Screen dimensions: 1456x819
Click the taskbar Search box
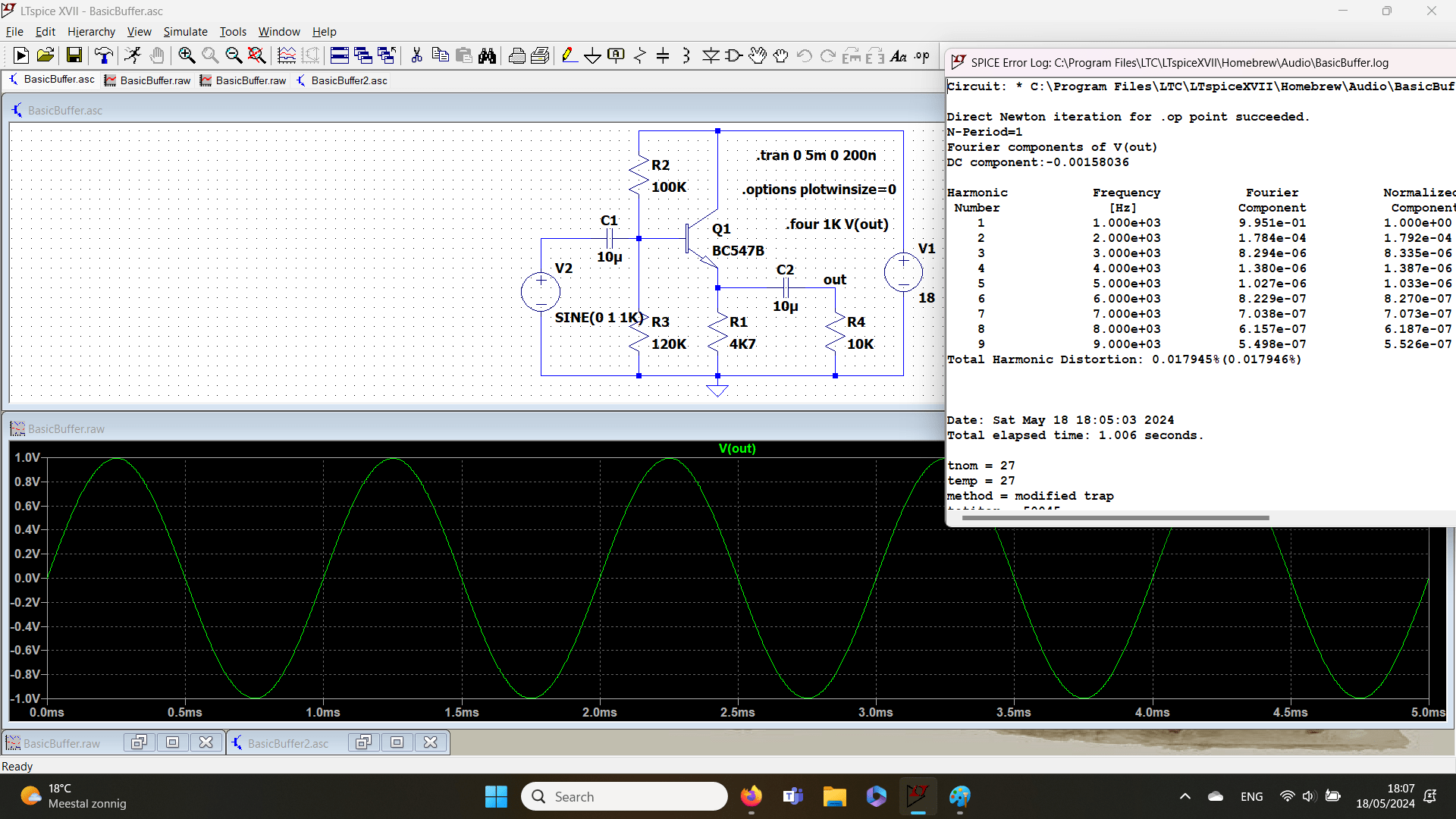pyautogui.click(x=624, y=796)
